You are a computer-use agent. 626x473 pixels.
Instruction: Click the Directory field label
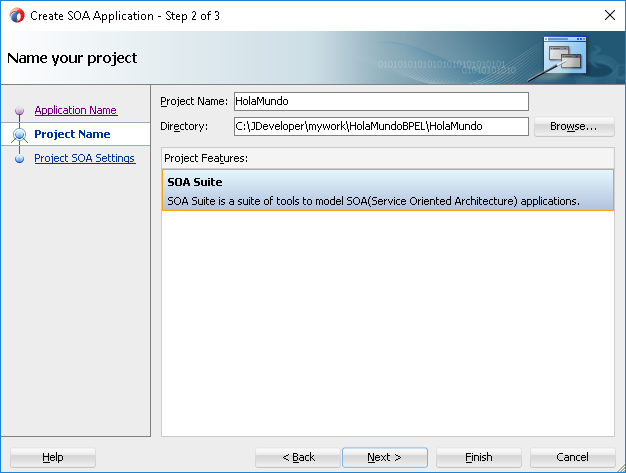(184, 126)
